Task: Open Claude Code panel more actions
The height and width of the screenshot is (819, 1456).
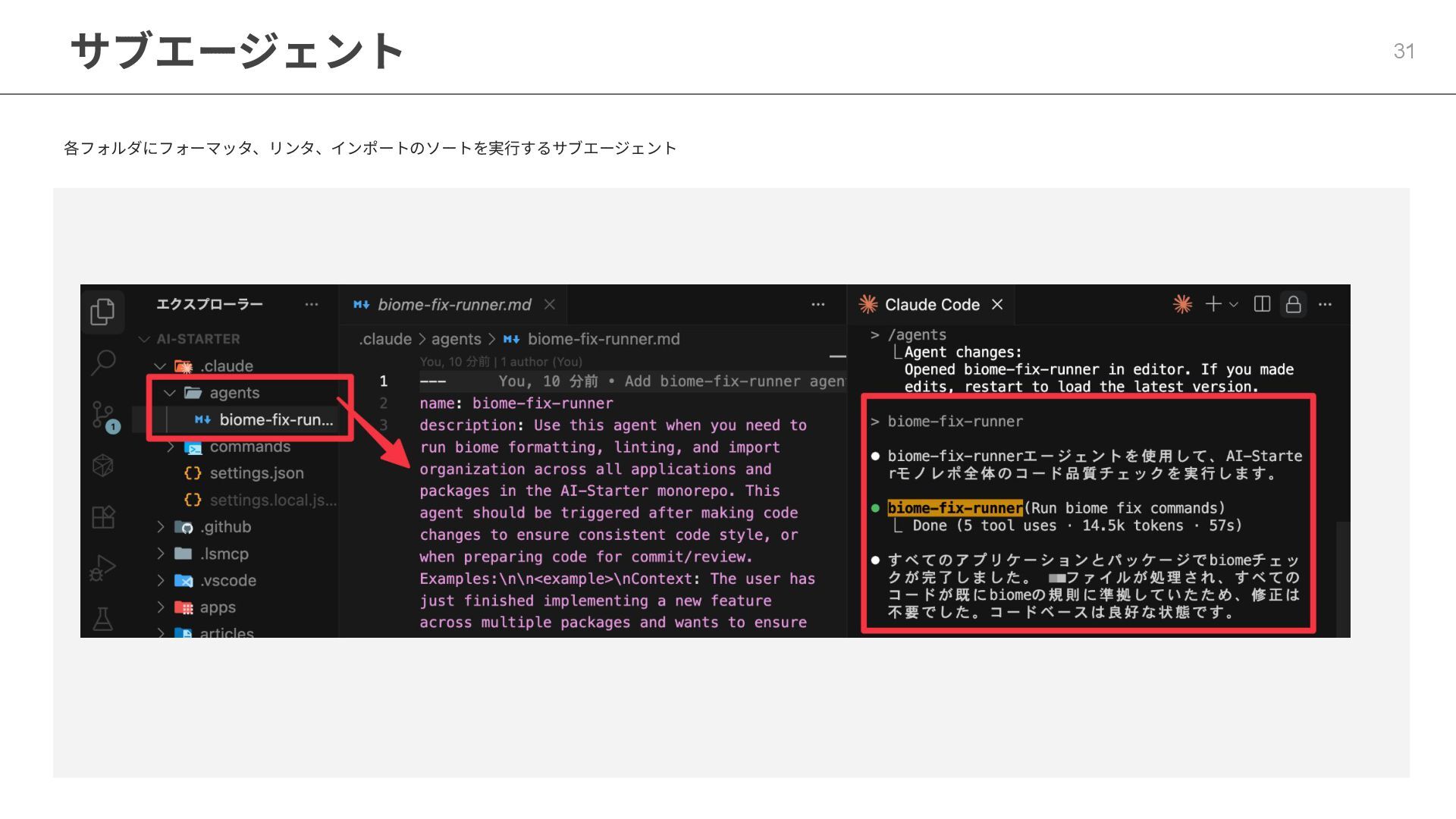Action: pos(1325,304)
